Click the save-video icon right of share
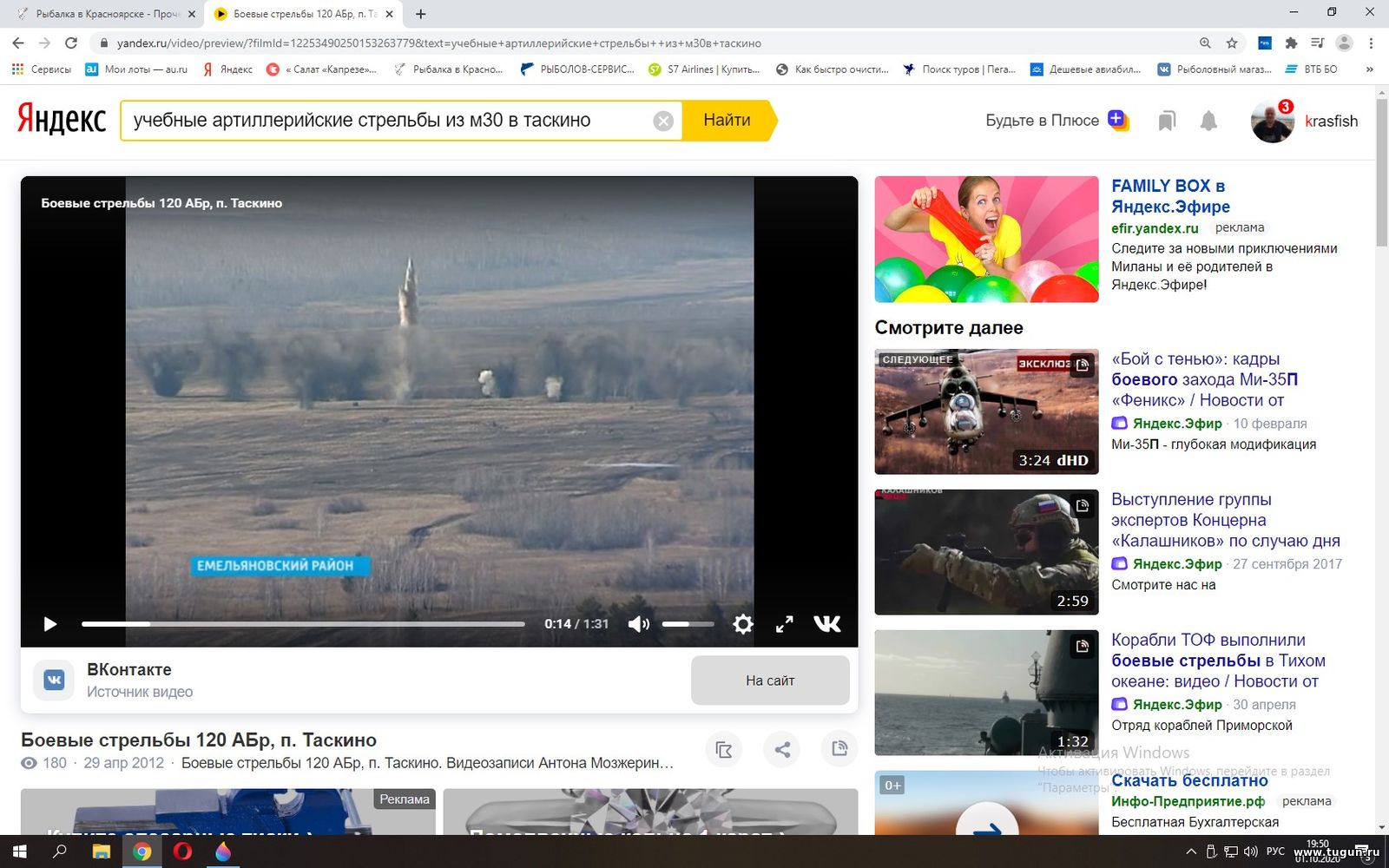This screenshot has height=868, width=1389. (x=839, y=749)
